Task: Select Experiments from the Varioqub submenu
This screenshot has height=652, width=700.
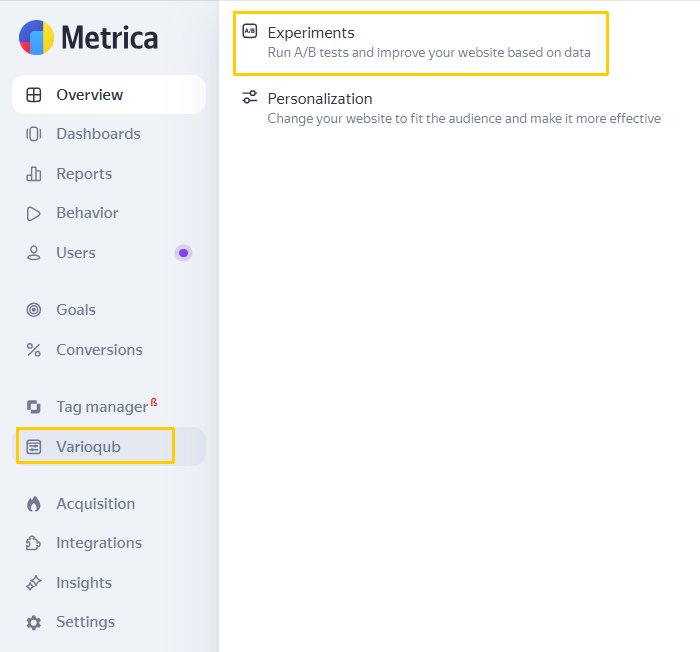Action: tap(421, 43)
